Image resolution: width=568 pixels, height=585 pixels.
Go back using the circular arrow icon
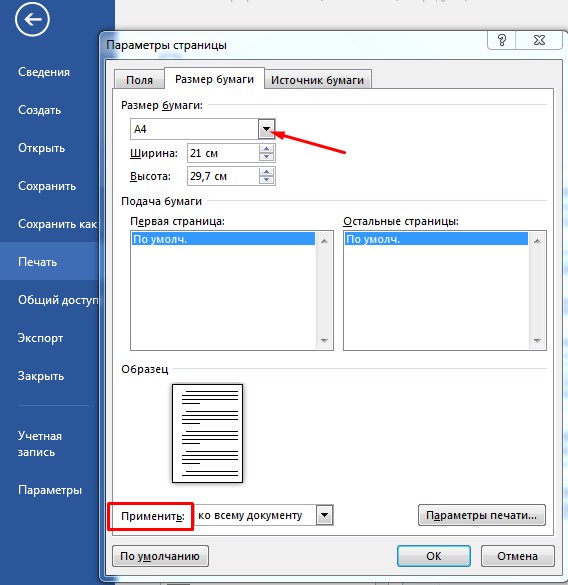(x=32, y=19)
